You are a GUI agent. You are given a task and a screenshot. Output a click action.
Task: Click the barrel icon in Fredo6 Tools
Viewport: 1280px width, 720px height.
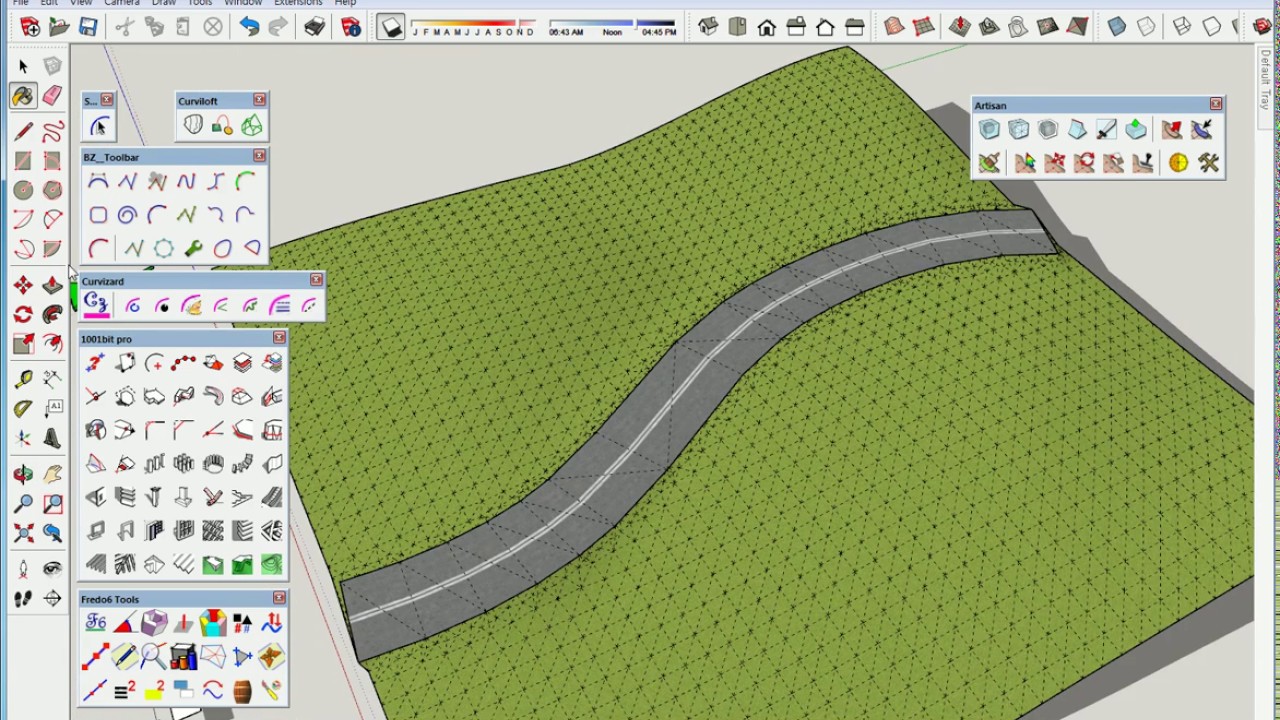pos(242,690)
